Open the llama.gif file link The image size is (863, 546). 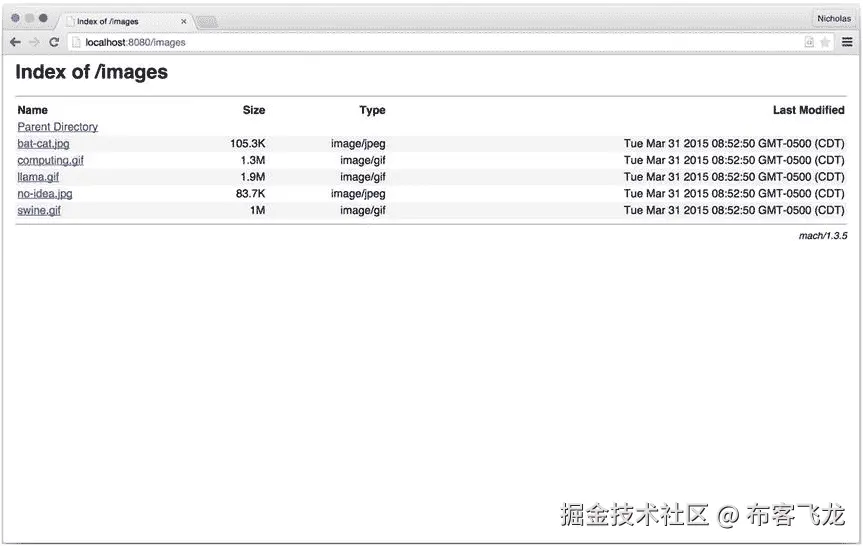(38, 177)
